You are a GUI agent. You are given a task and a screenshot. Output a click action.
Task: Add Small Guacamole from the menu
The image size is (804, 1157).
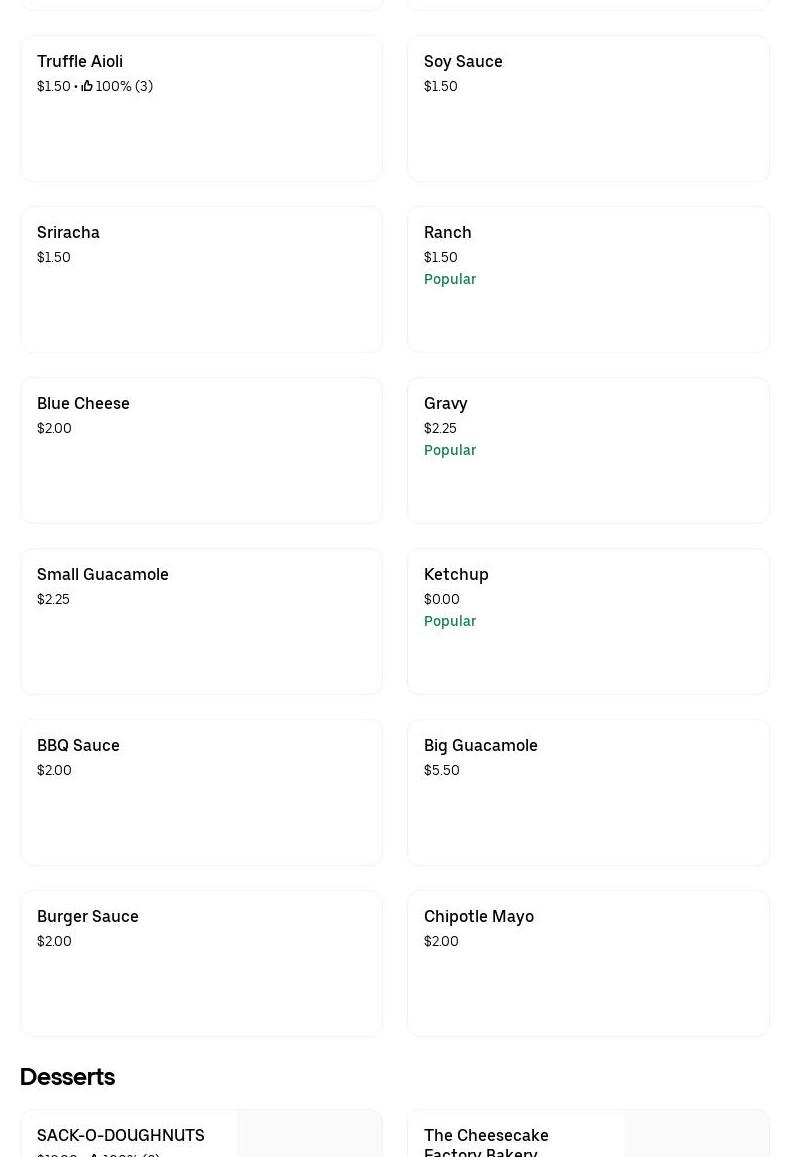click(201, 621)
